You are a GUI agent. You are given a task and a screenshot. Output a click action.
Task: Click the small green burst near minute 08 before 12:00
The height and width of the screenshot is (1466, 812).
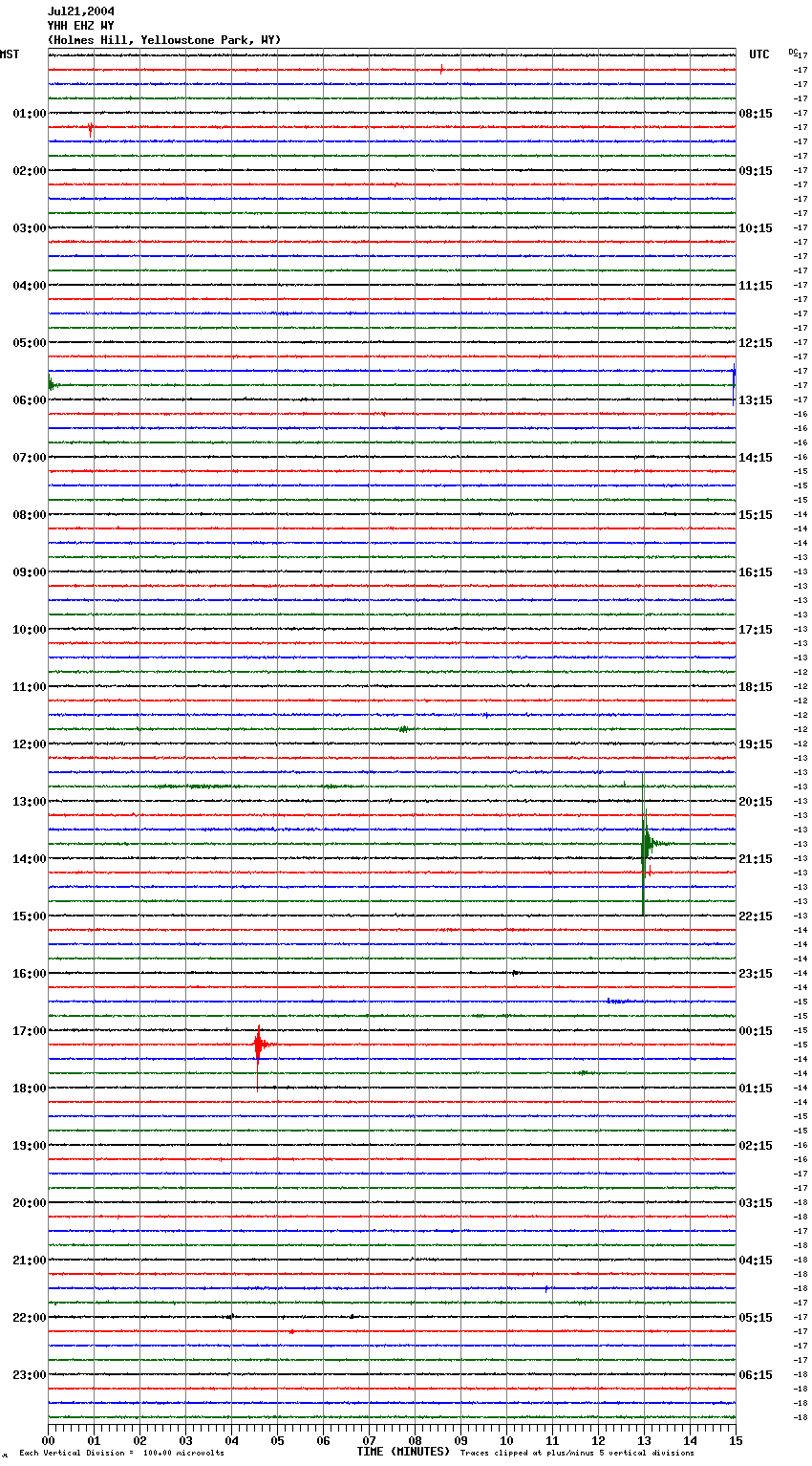click(x=404, y=729)
